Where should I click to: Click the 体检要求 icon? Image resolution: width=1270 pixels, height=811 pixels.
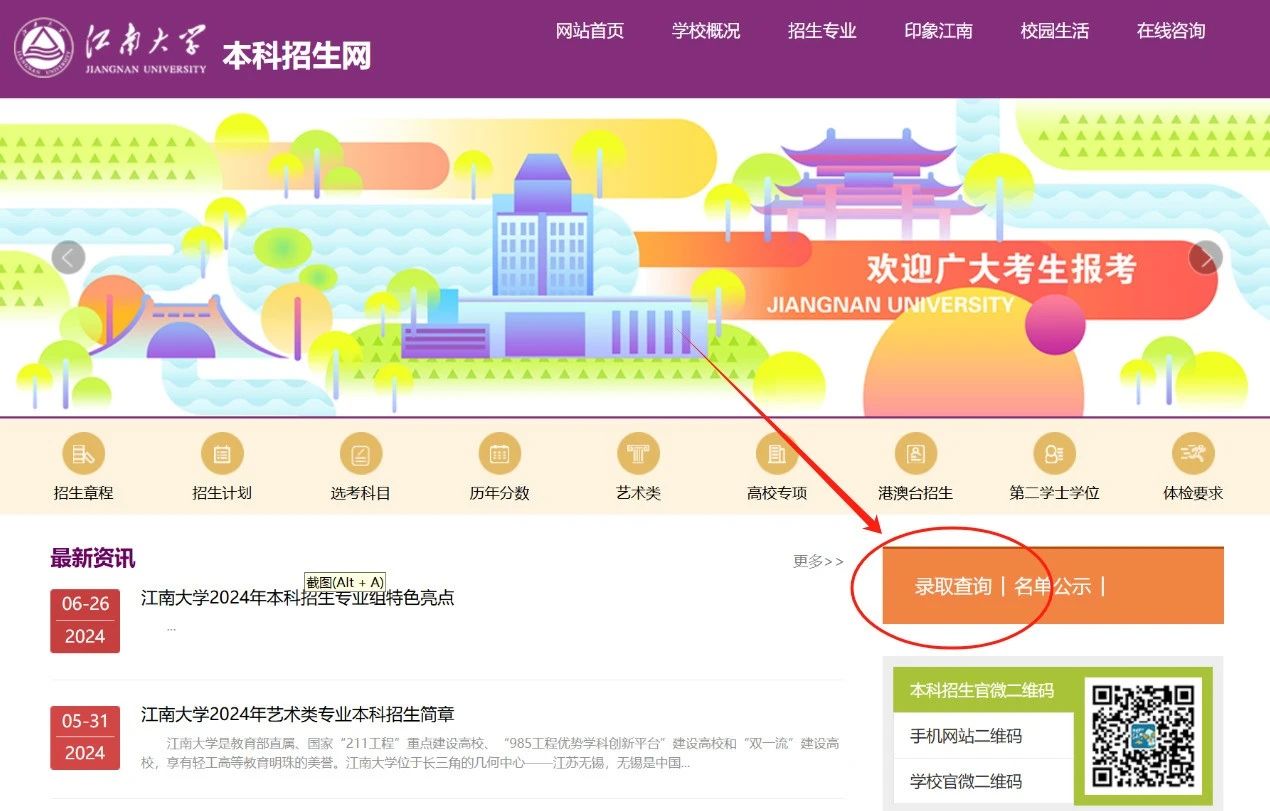coord(1193,454)
